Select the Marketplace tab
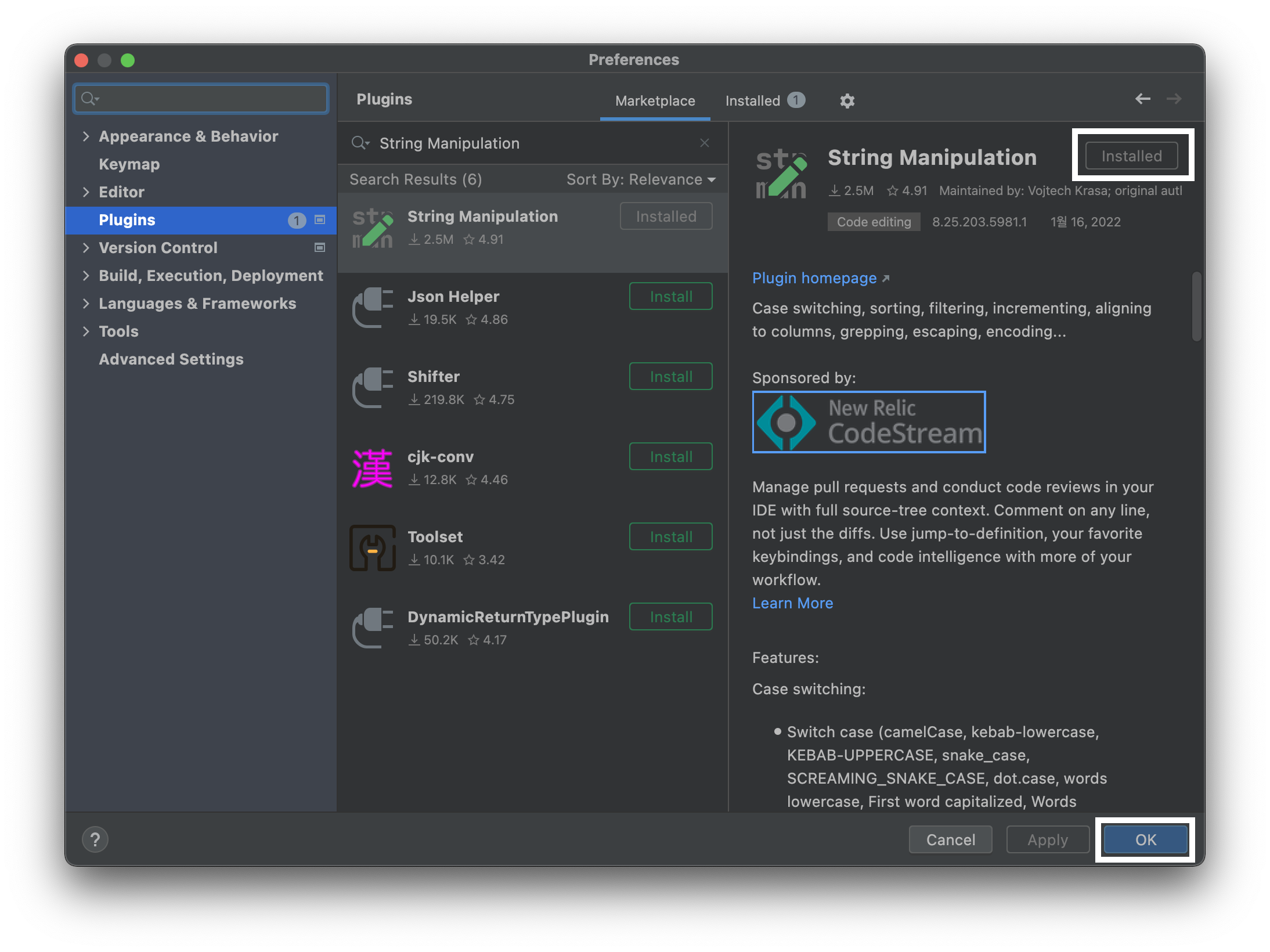Viewport: 1270px width, 952px height. pos(655,101)
